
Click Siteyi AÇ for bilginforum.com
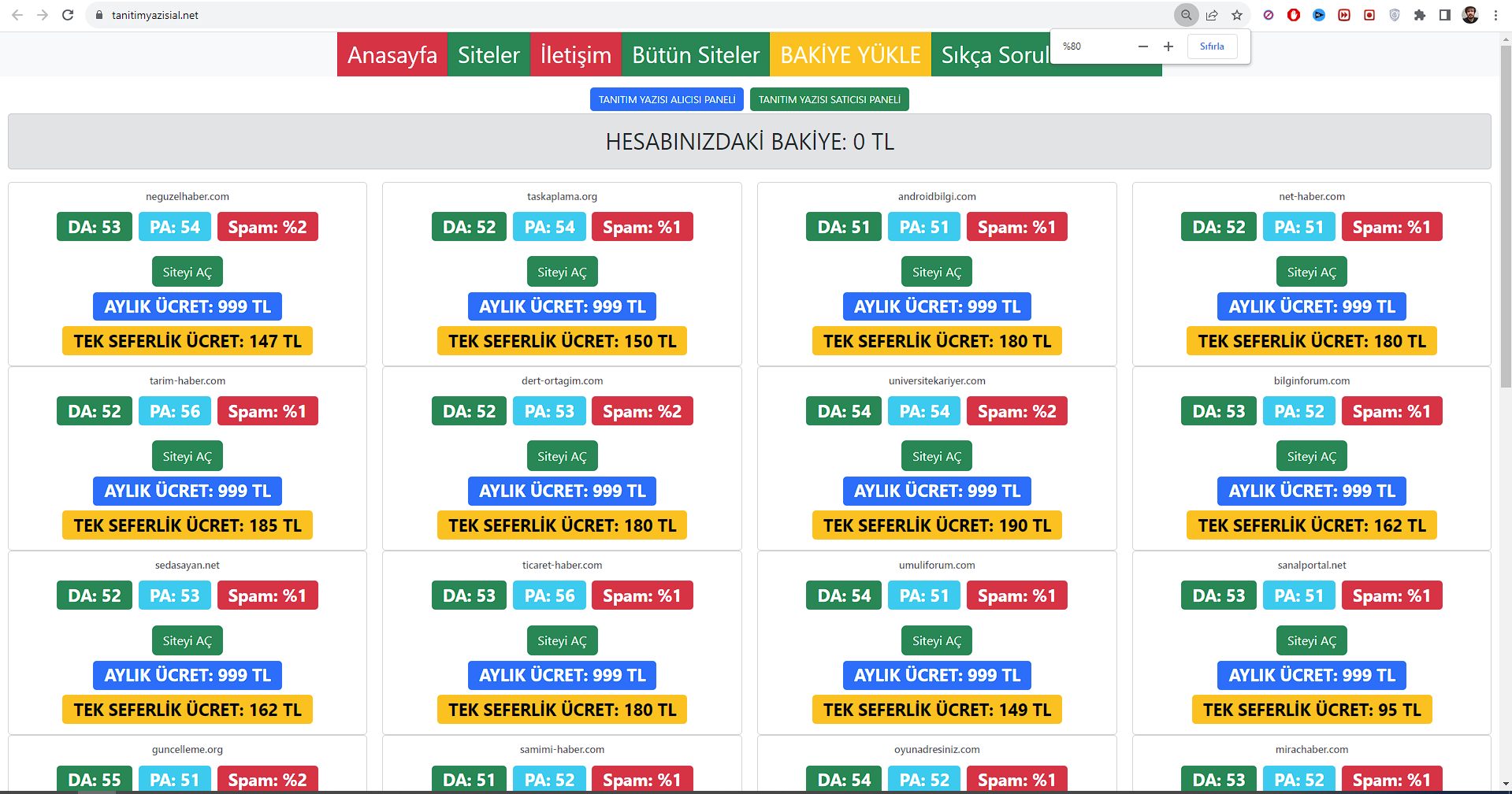click(x=1312, y=456)
